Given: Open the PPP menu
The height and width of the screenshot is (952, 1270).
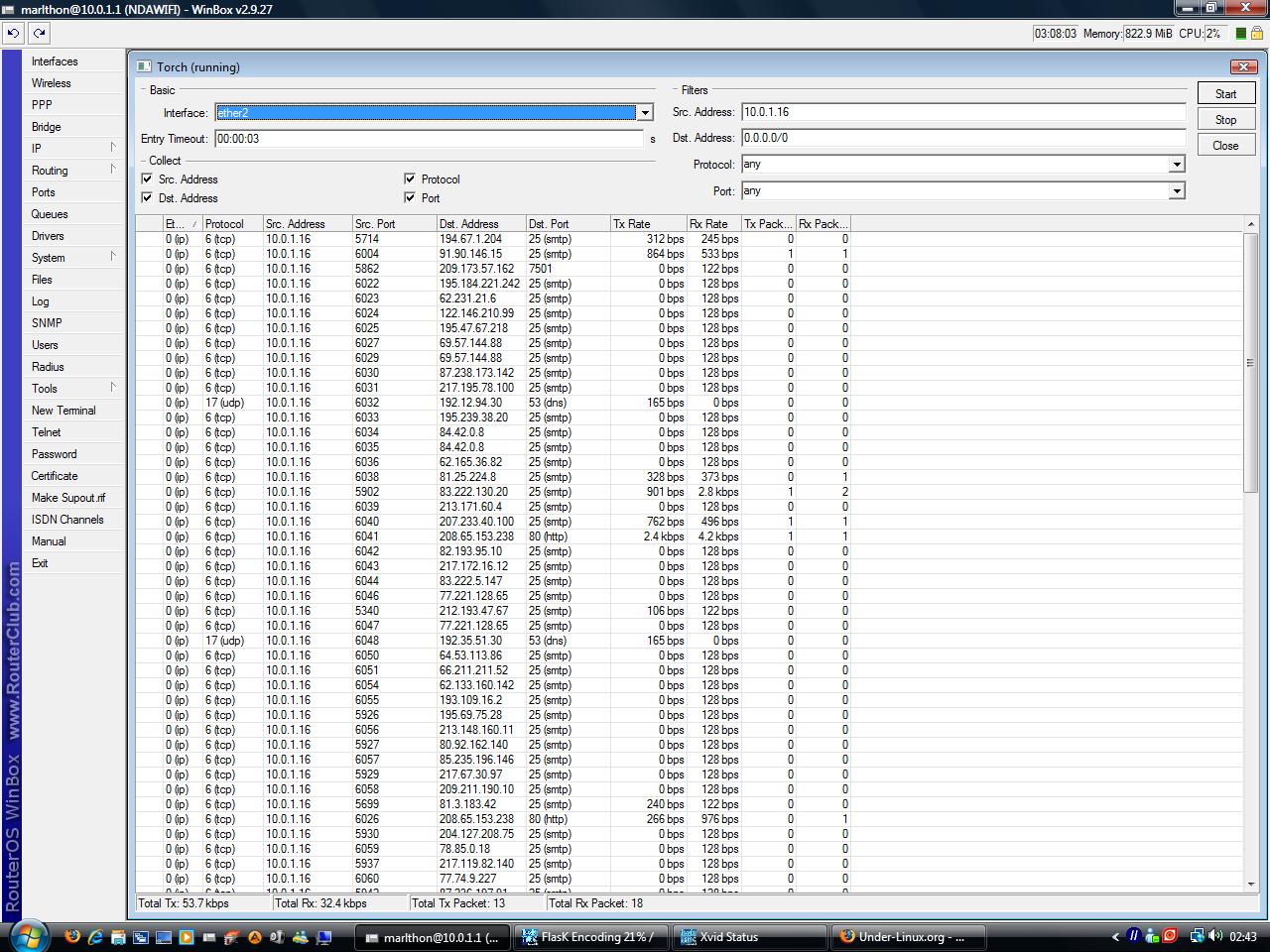Looking at the screenshot, I should [x=73, y=105].
